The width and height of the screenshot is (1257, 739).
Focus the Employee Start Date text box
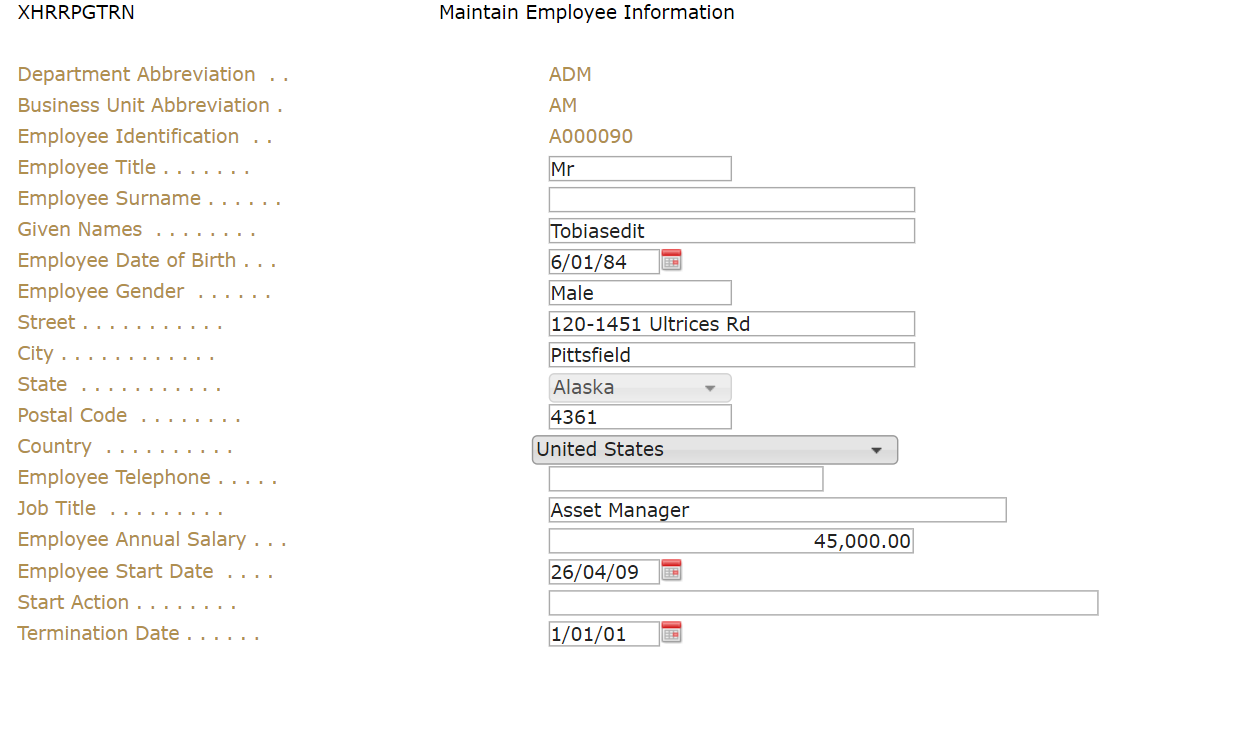click(x=603, y=572)
